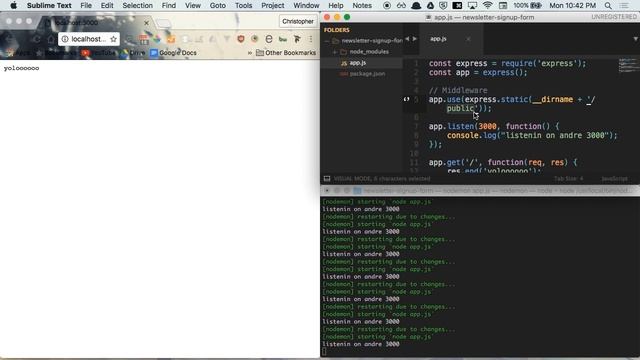Open the Google Drive menu bar icon
Screen dimensions: 640x360
[x=430, y=6]
